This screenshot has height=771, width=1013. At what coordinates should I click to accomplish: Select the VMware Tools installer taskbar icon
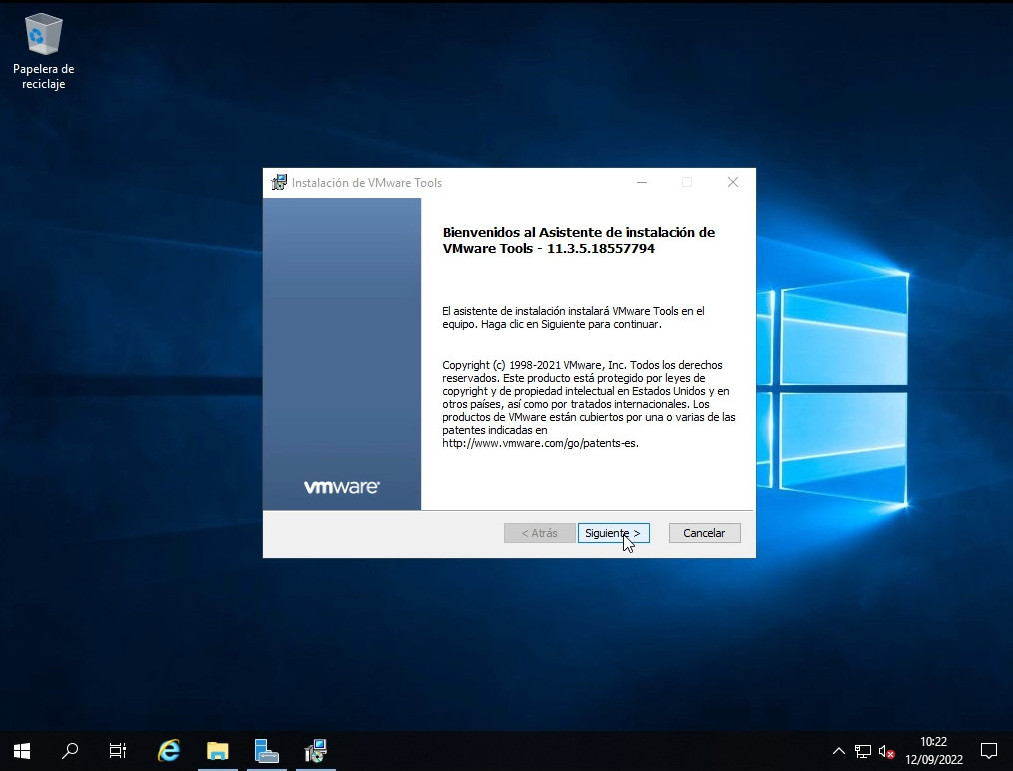pos(315,750)
